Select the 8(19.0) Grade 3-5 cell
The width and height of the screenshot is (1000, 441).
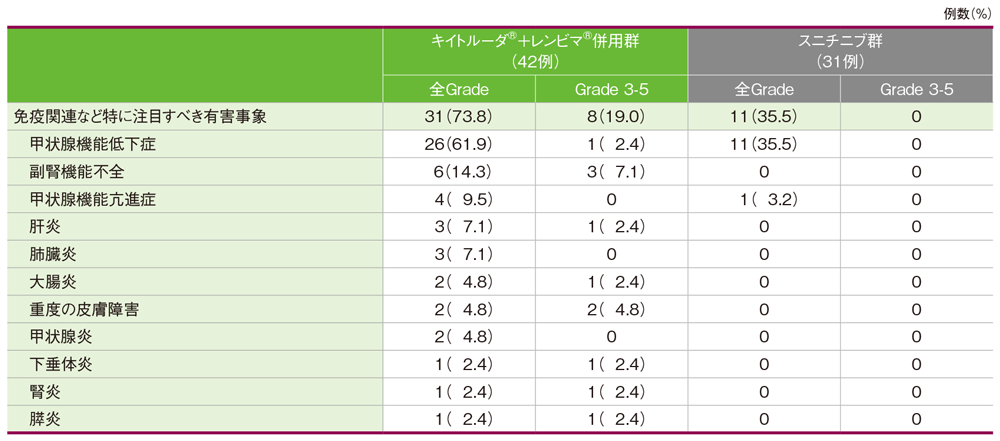612,117
